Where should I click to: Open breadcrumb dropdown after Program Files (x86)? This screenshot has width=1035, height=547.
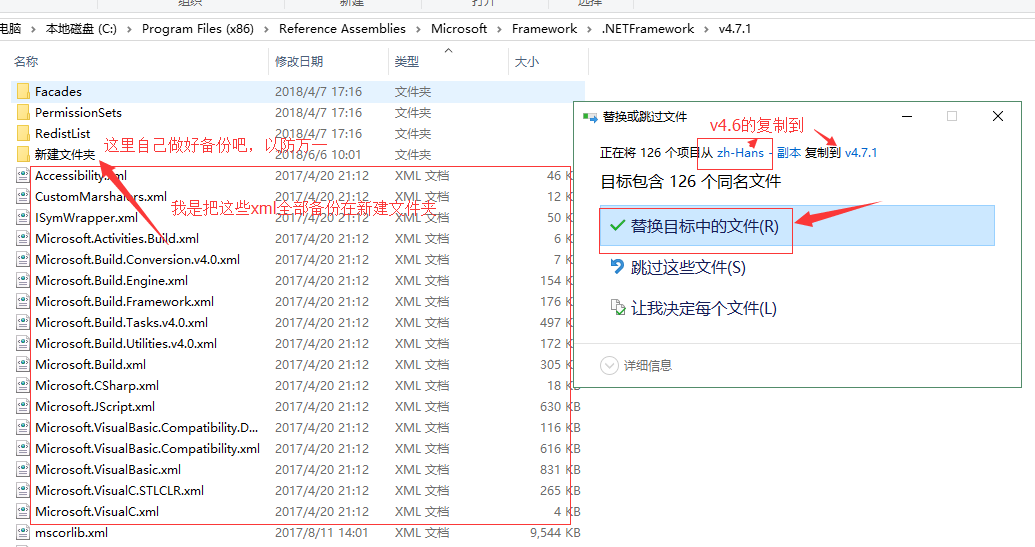(266, 29)
